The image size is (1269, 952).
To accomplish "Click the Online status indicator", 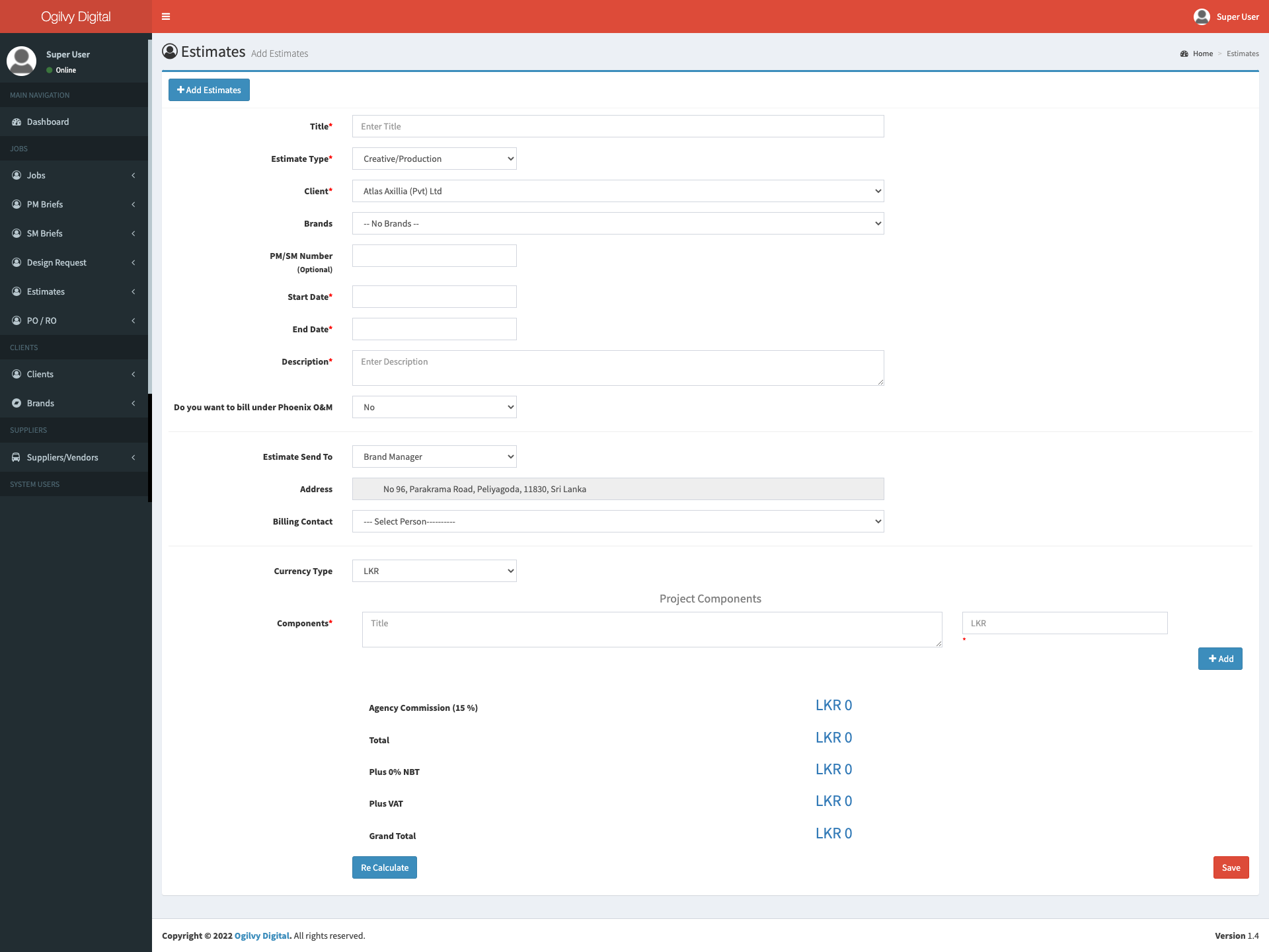I will (x=61, y=70).
